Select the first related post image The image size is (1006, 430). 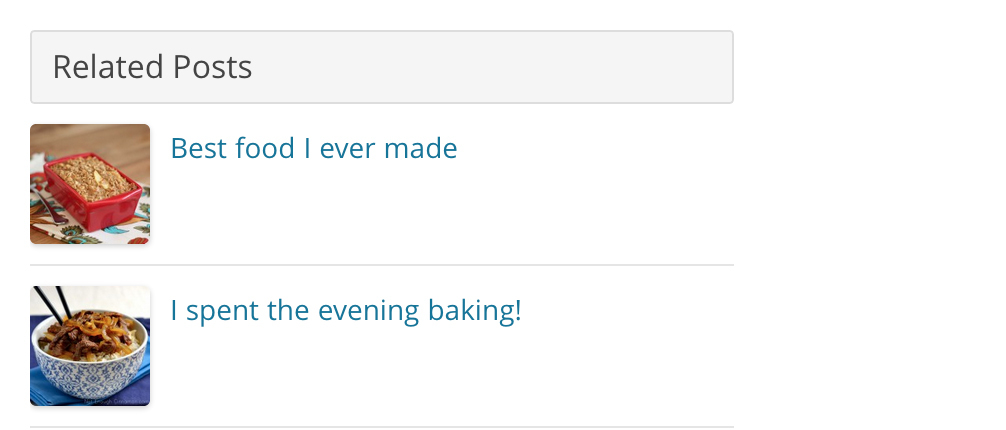[90, 184]
